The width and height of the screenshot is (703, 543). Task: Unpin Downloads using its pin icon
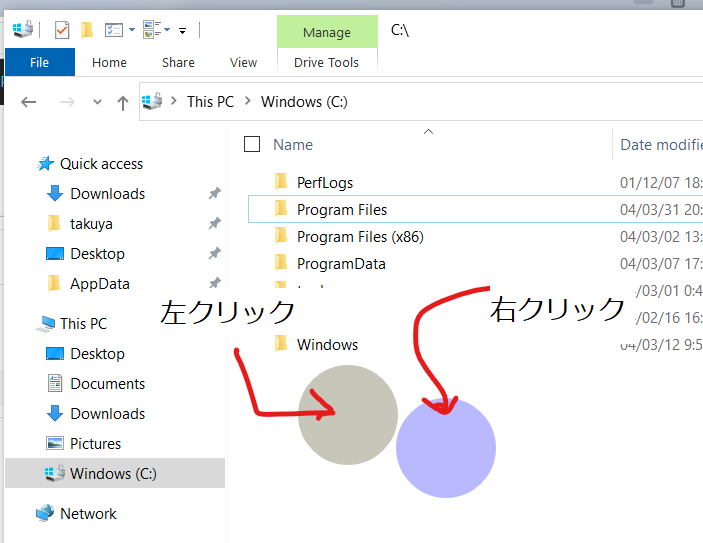click(x=215, y=193)
